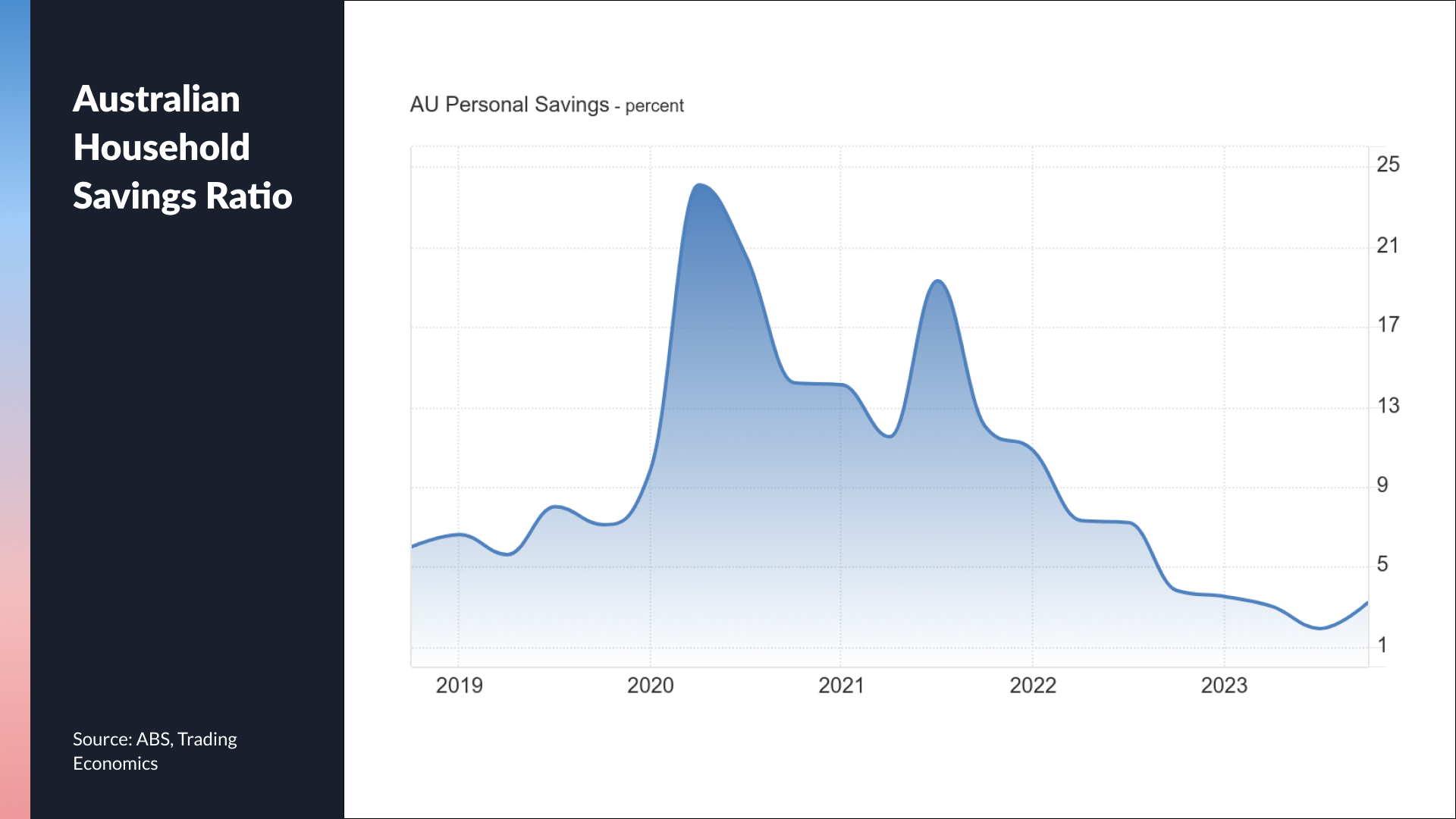Click the word 'percent' in the chart heading

coord(654,106)
